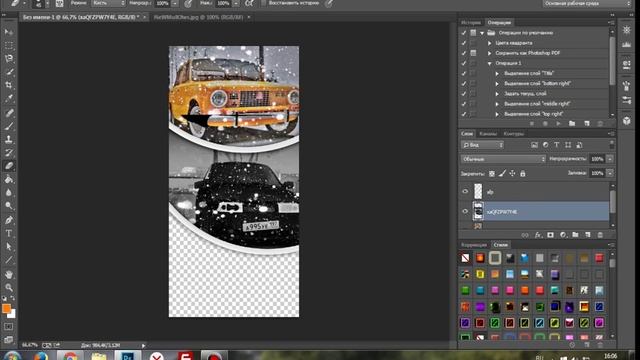Toggle dialog box for "Сохранить как Photoshop PDF"
Viewport: 640px width, 360px height.
click(x=473, y=53)
